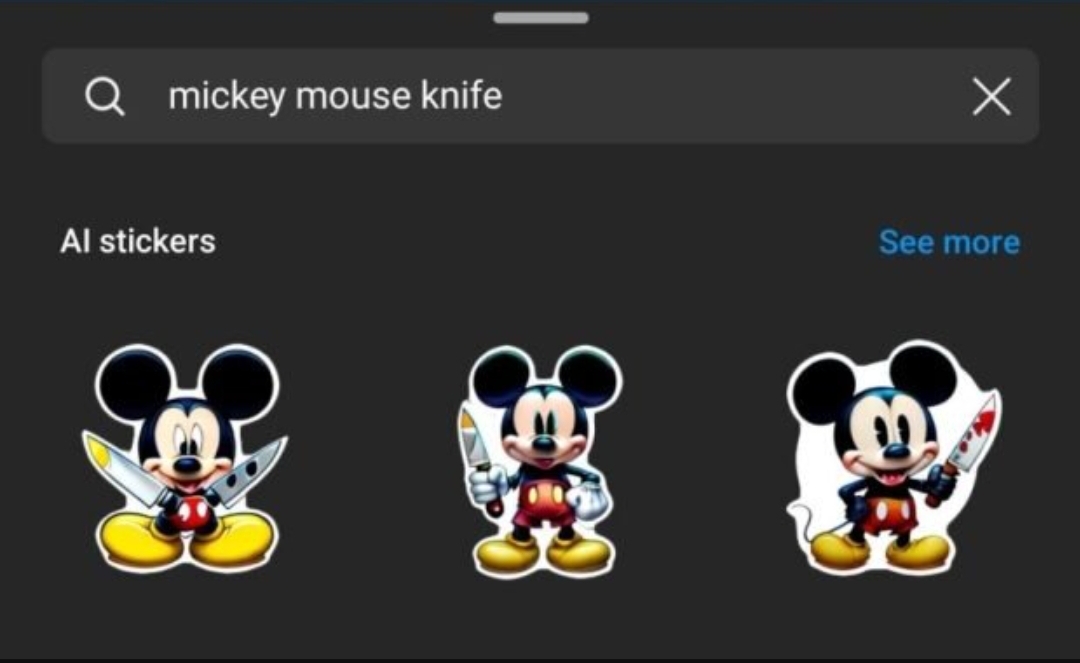Click the white glove on the middle sticker
The image size is (1080, 663).
[588, 501]
